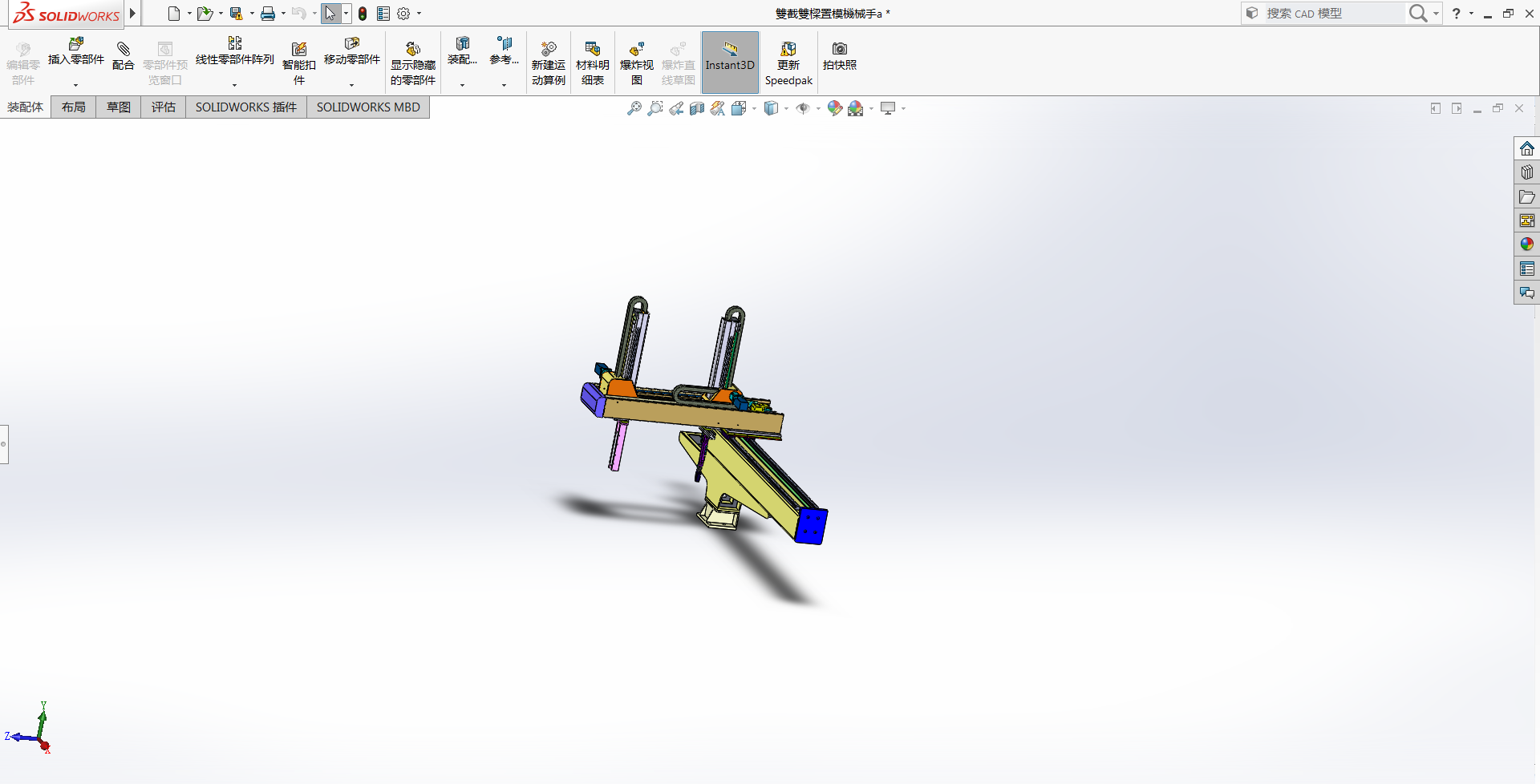Screen dimensions: 1540x784
Task: Click in the 搜索 CAD 模型 search field
Action: click(x=1333, y=14)
